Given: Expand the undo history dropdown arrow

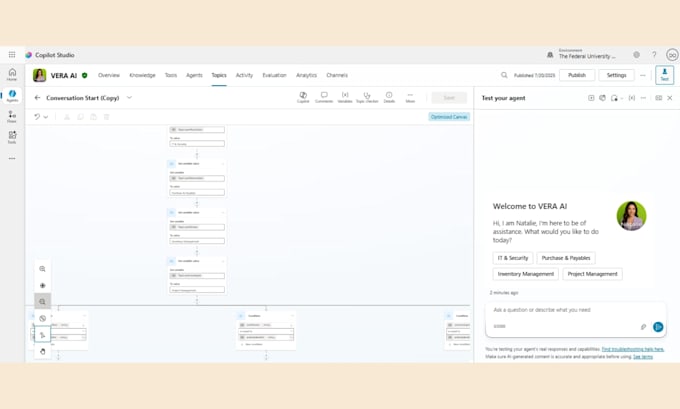Looking at the screenshot, I should coord(46,117).
